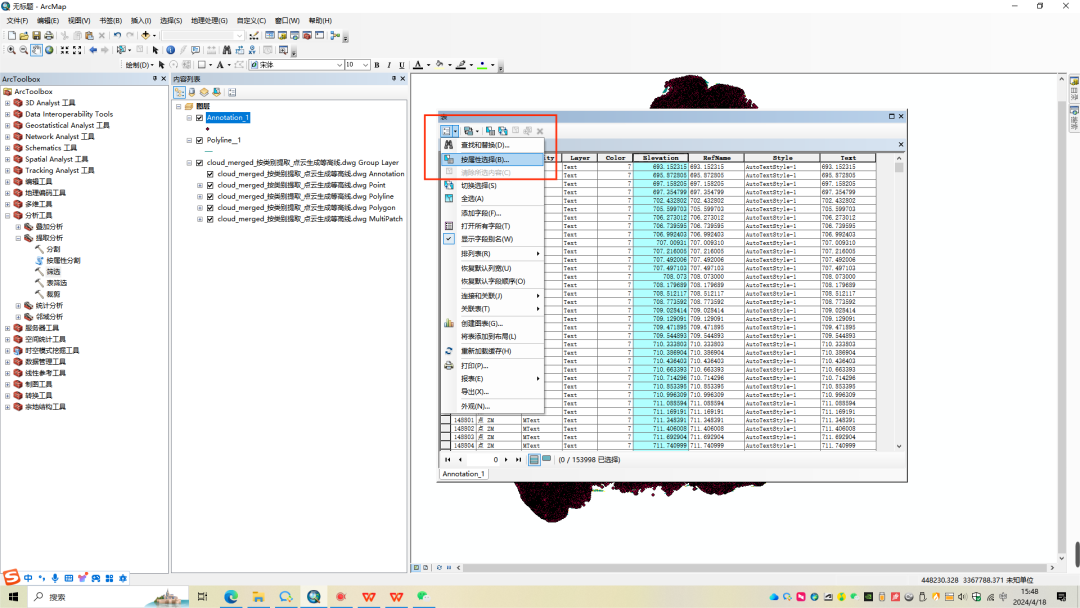The image size is (1080, 608).
Task: Click the Undo arrow icon
Action: pyautogui.click(x=117, y=35)
